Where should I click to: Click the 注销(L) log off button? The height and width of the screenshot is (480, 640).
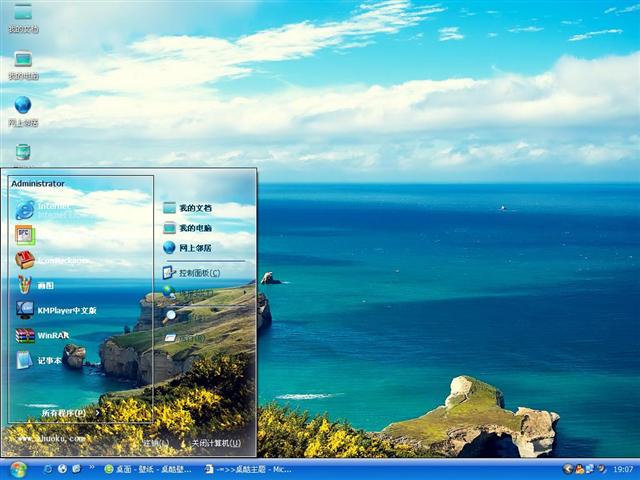156,443
